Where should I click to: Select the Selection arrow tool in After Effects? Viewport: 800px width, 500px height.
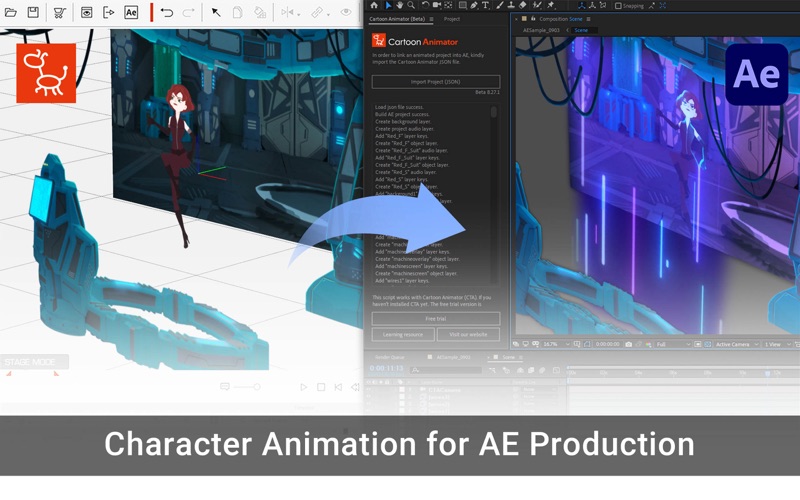[x=389, y=5]
